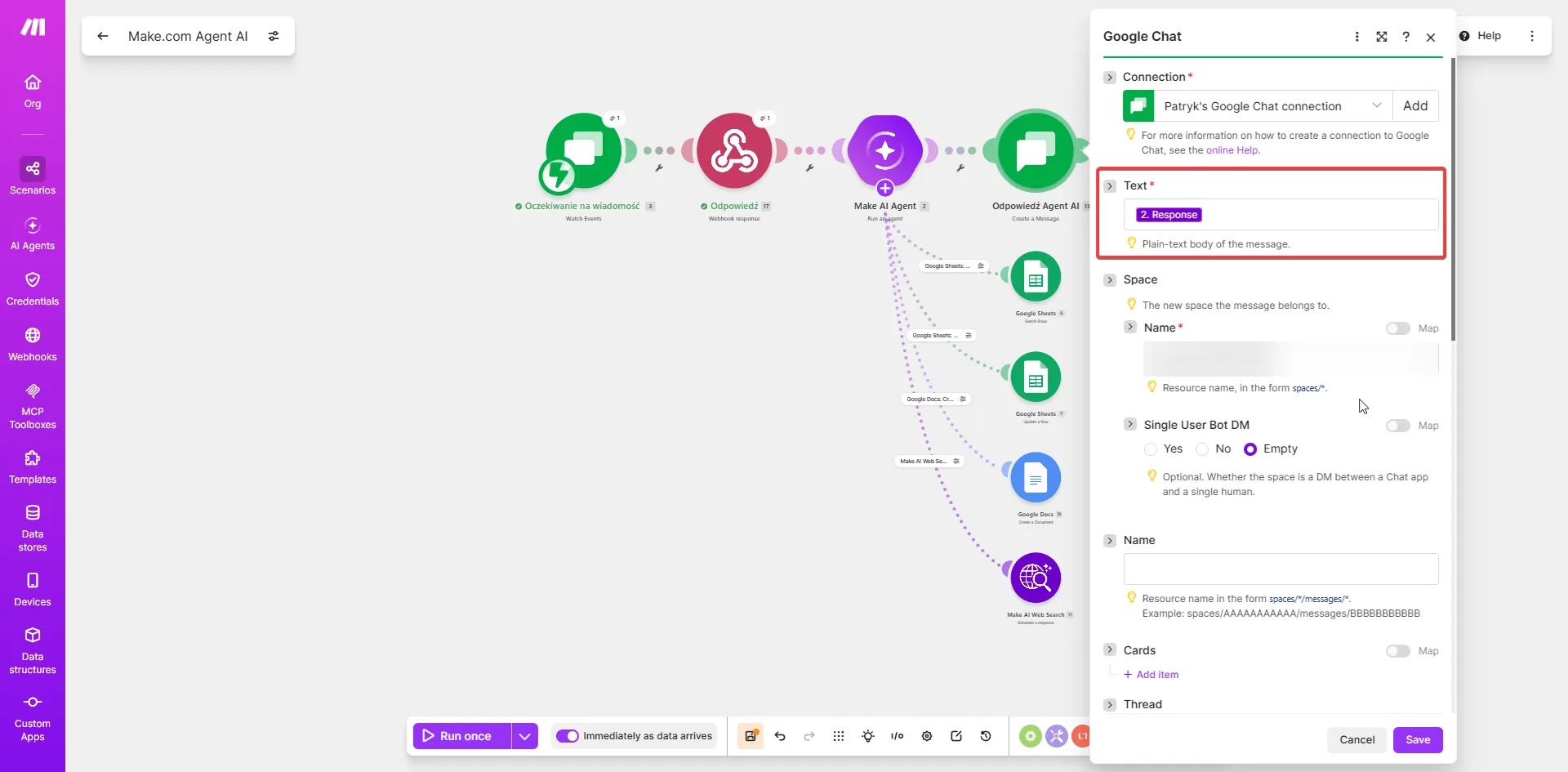Viewport: 1568px width, 772px height.
Task: Open scenario options sliders icon next to title
Action: point(274,36)
